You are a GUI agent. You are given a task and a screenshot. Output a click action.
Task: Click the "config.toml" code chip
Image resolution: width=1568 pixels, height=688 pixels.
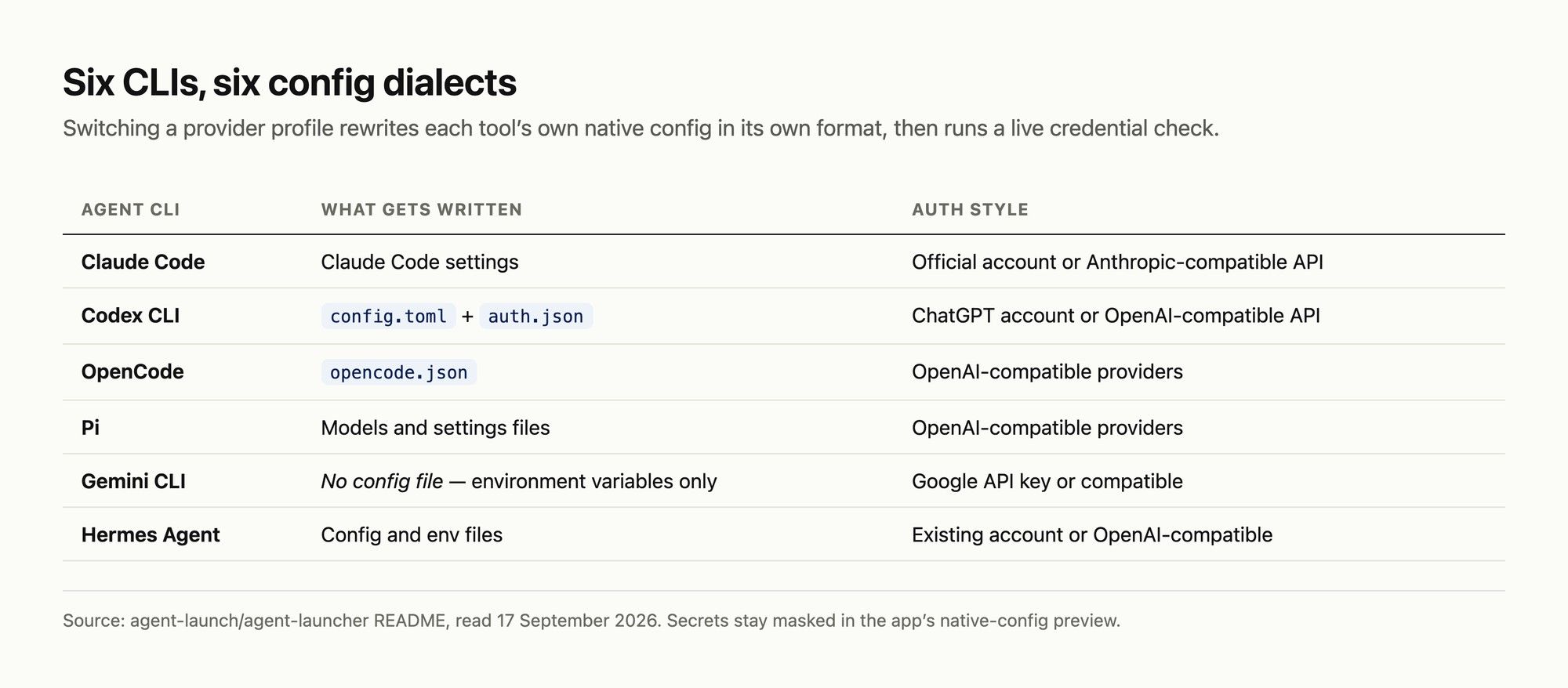click(388, 317)
